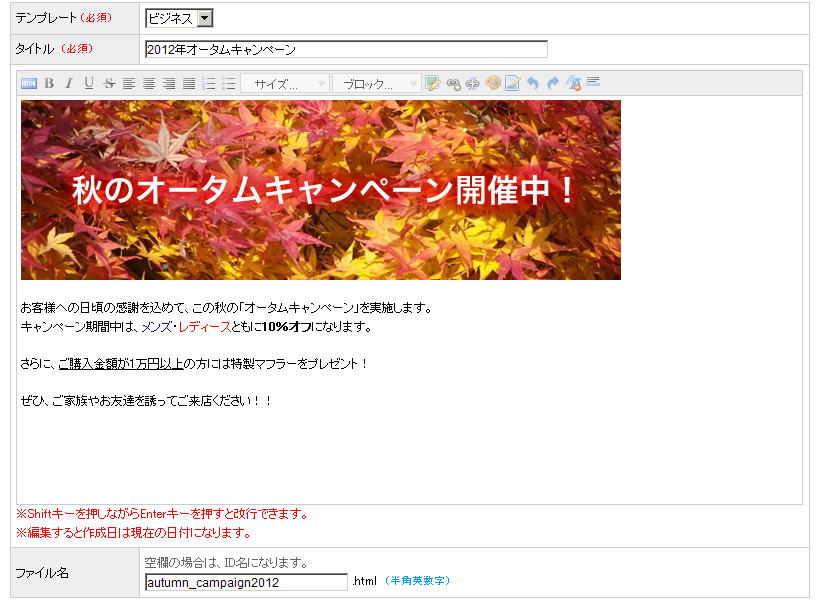The image size is (820, 610).
Task: Open the テンプレート dropdown showing ビジネス
Action: (179, 18)
